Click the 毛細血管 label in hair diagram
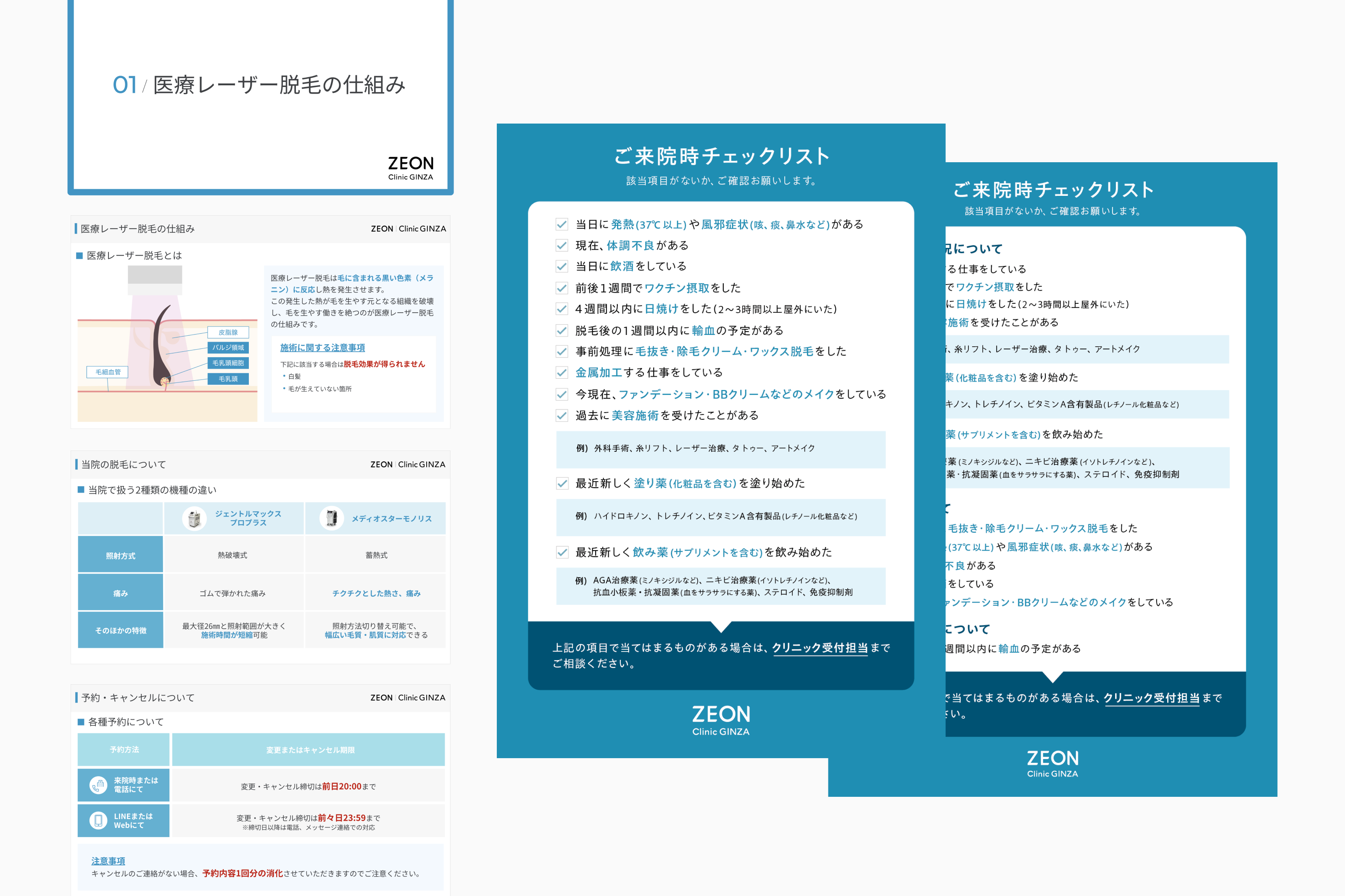This screenshot has width=1345, height=896. [x=108, y=372]
